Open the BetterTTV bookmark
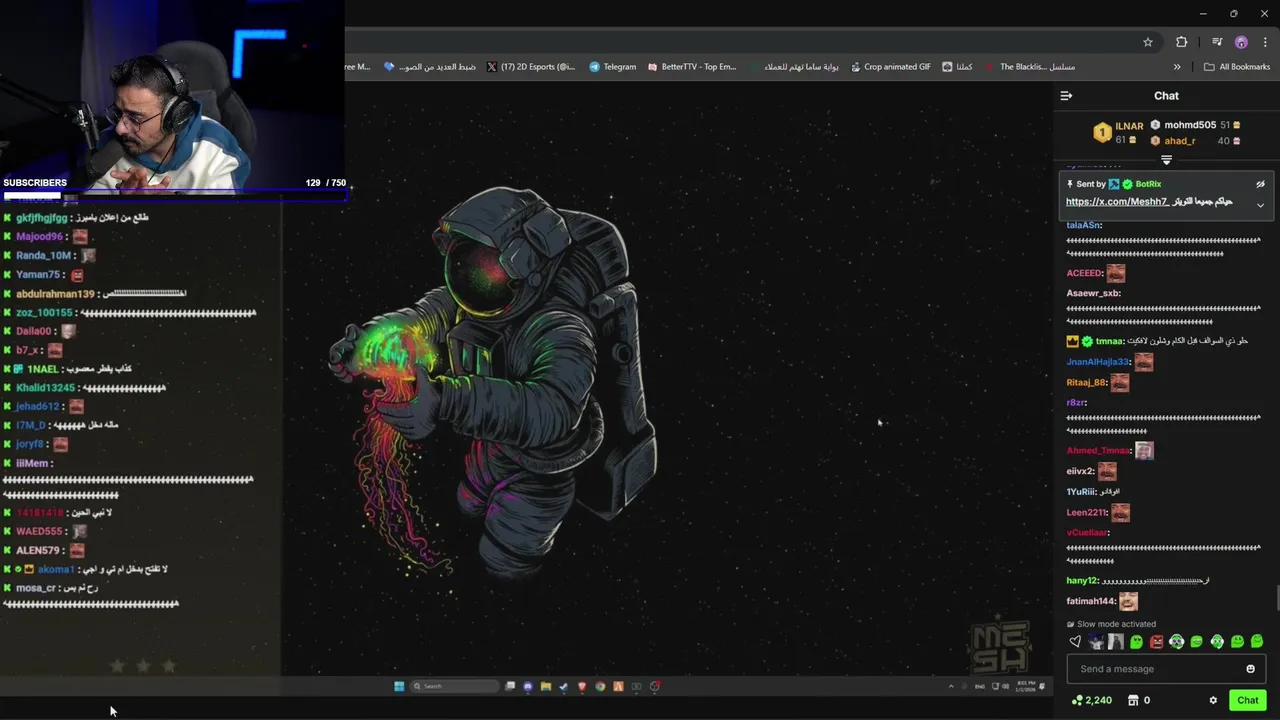The image size is (1280, 720). pyautogui.click(x=692, y=67)
